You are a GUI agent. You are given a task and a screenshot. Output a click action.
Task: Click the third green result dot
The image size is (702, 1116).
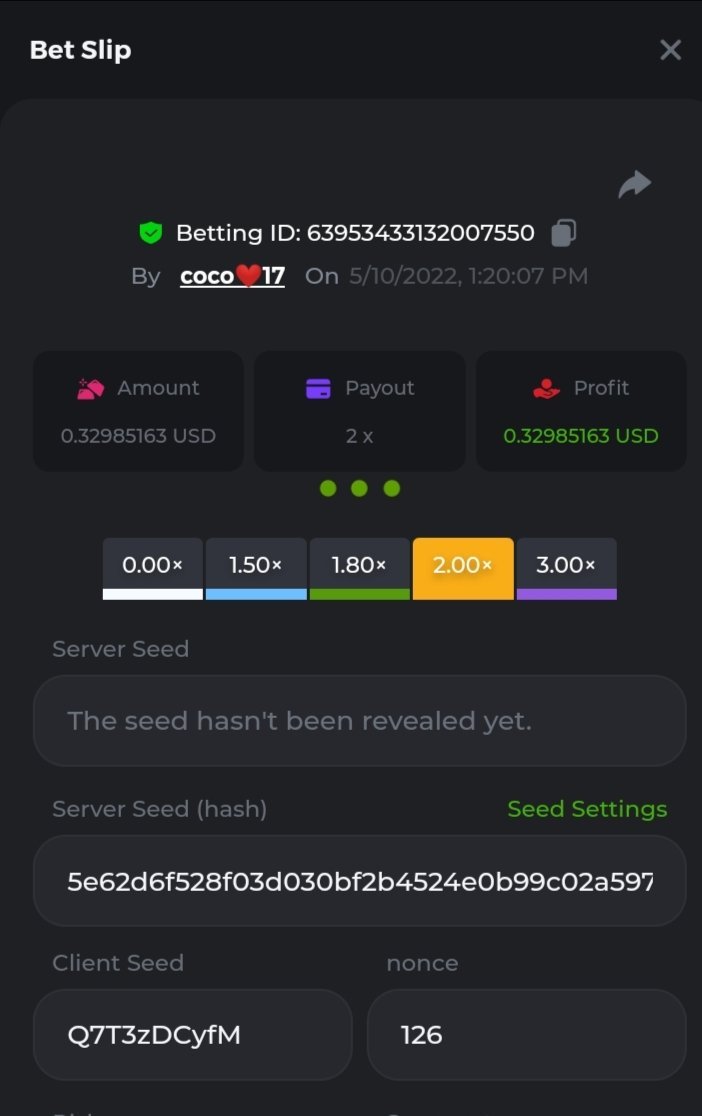392,488
